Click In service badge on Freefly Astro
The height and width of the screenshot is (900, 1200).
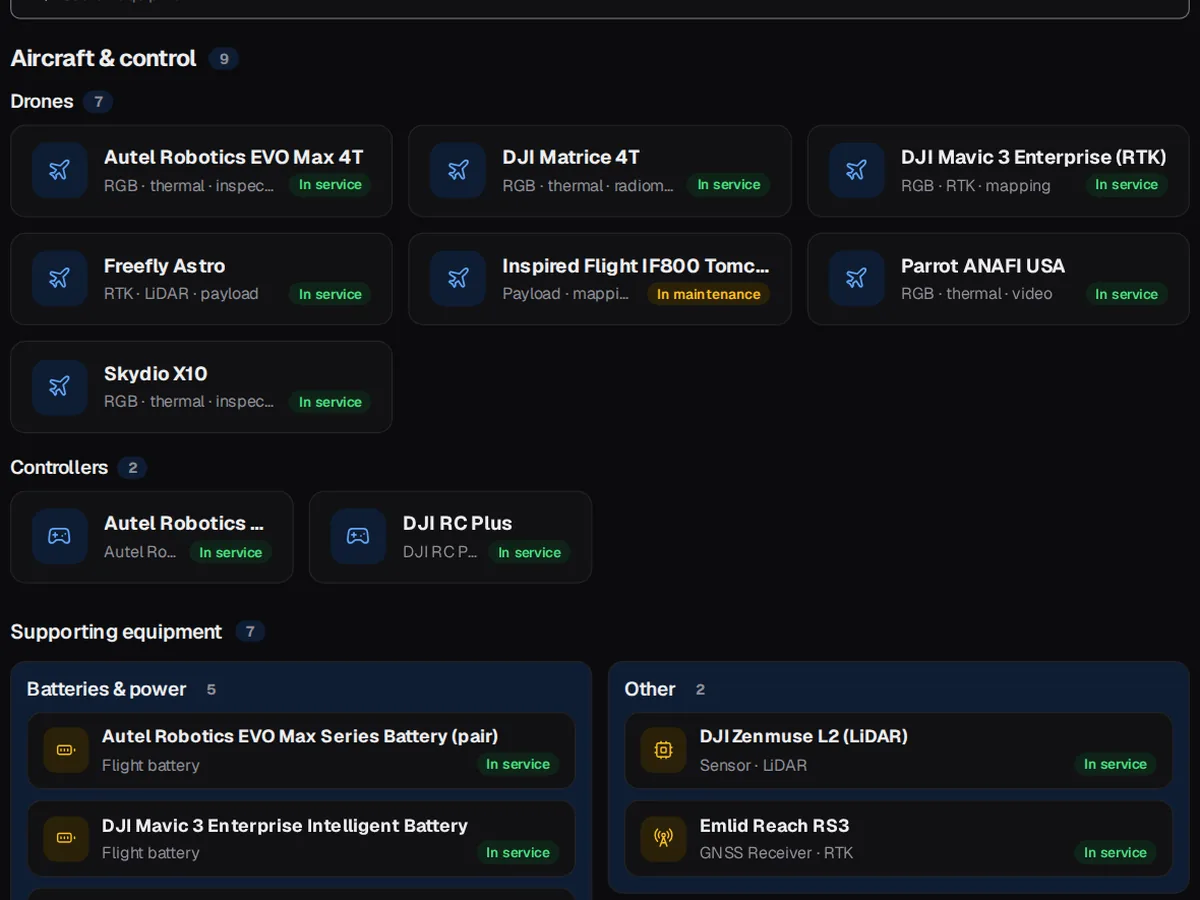330,294
